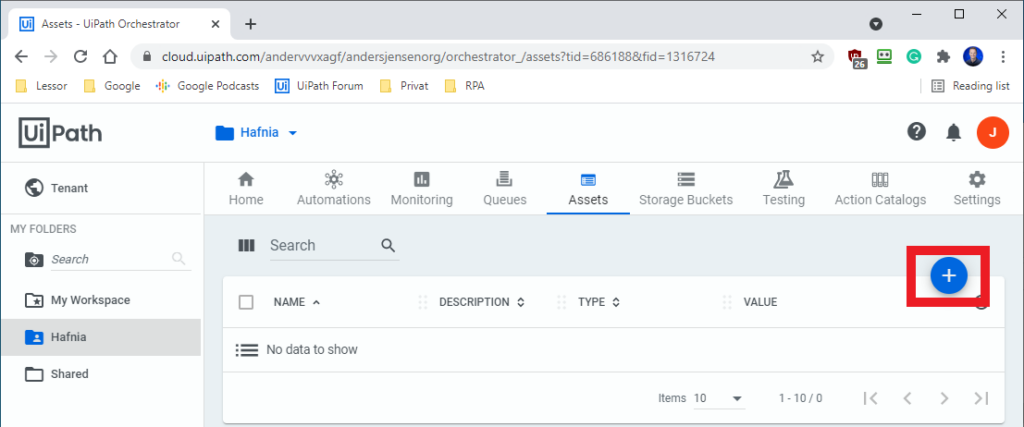
Task: Open the Google Podcasts bookmark
Action: click(x=208, y=86)
